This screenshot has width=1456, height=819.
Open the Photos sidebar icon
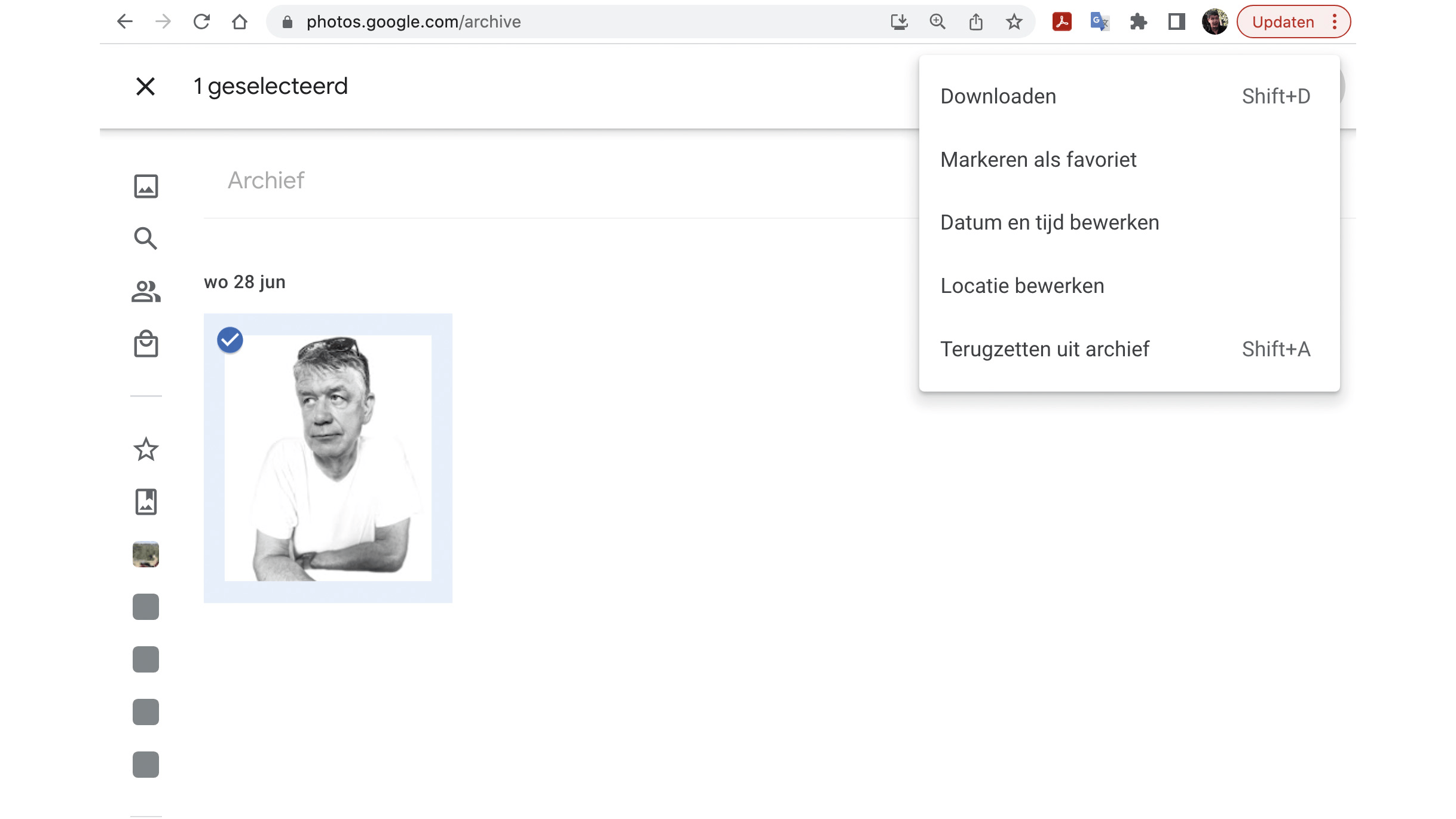[x=146, y=186]
